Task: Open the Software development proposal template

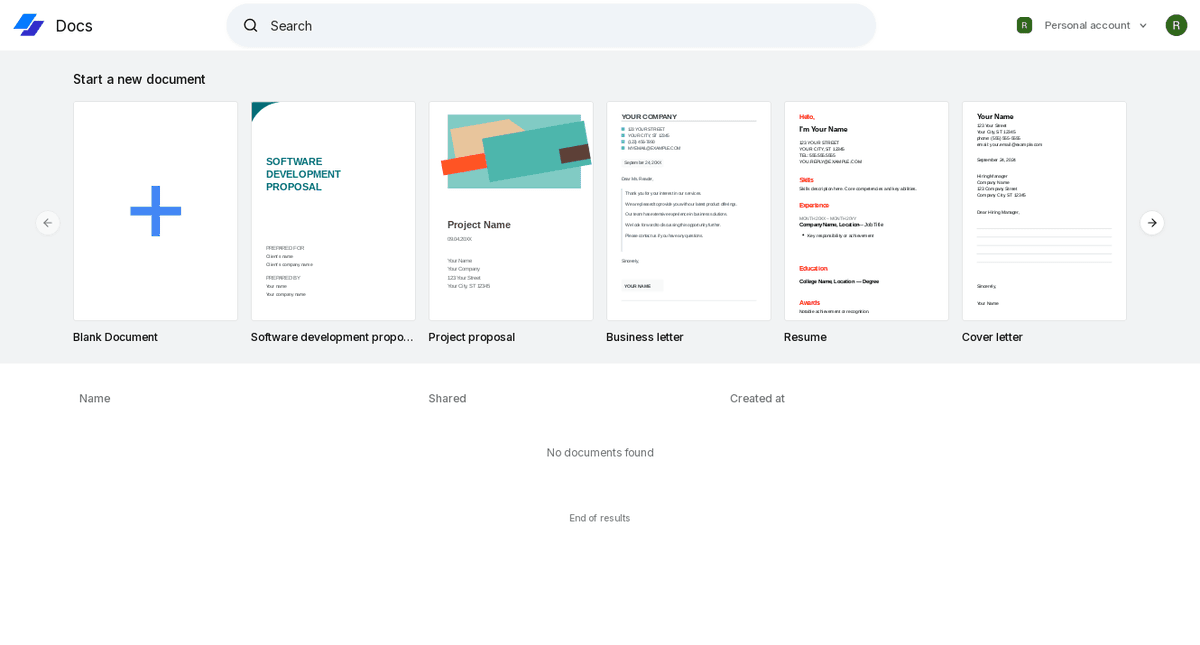Action: (x=333, y=211)
